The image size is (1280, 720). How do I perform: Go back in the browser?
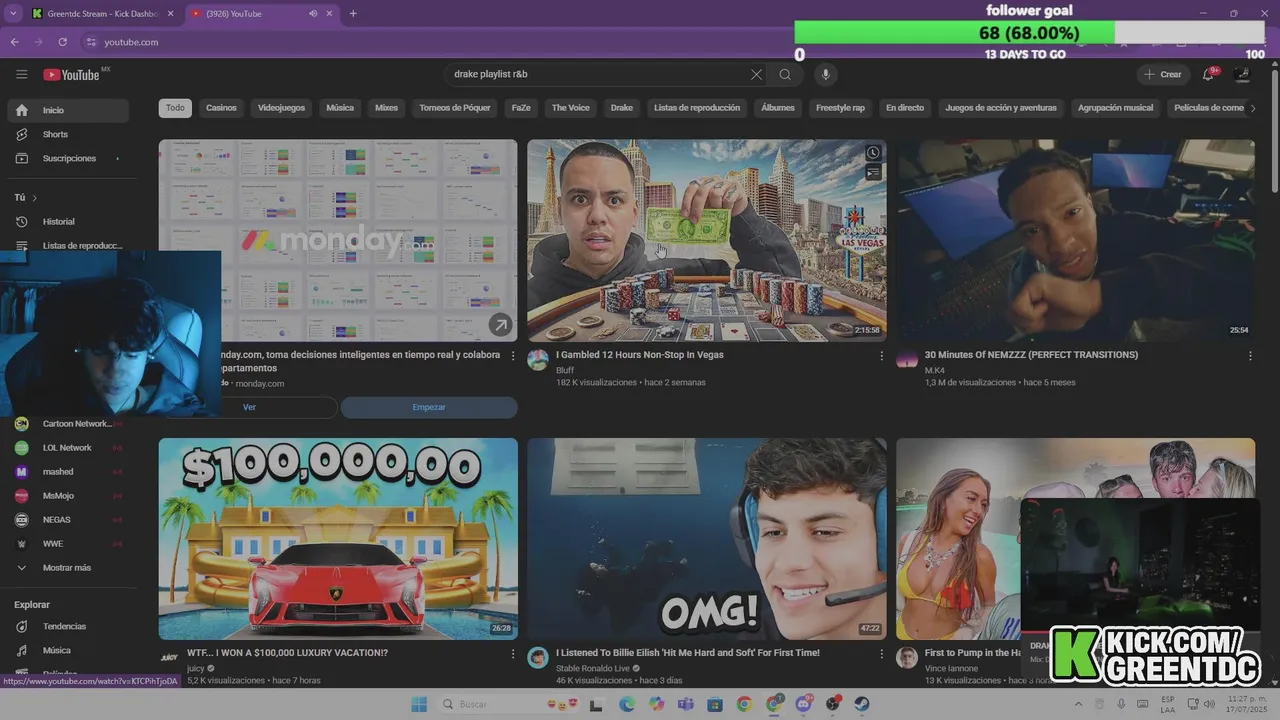pyautogui.click(x=14, y=42)
